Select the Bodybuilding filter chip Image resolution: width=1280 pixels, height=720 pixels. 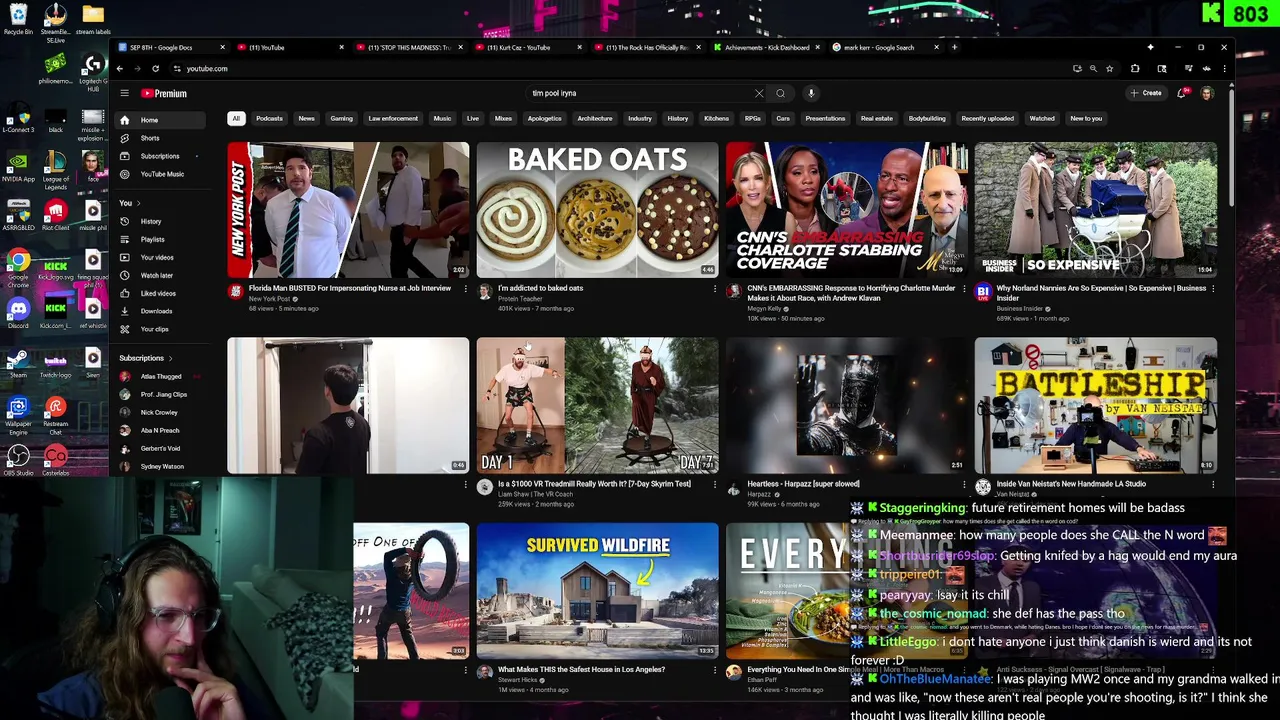(x=927, y=118)
